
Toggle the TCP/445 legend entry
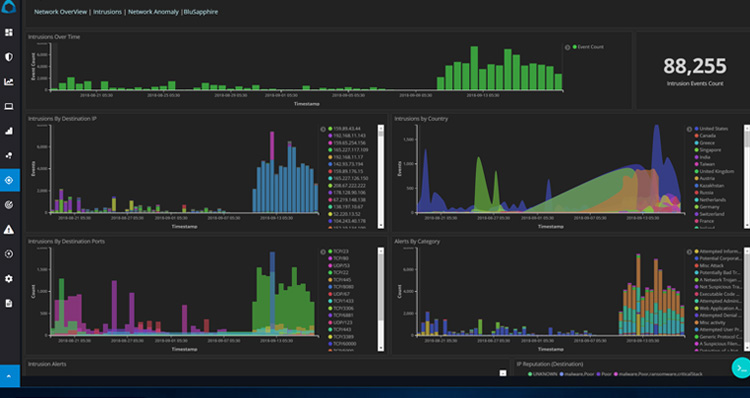(x=339, y=280)
